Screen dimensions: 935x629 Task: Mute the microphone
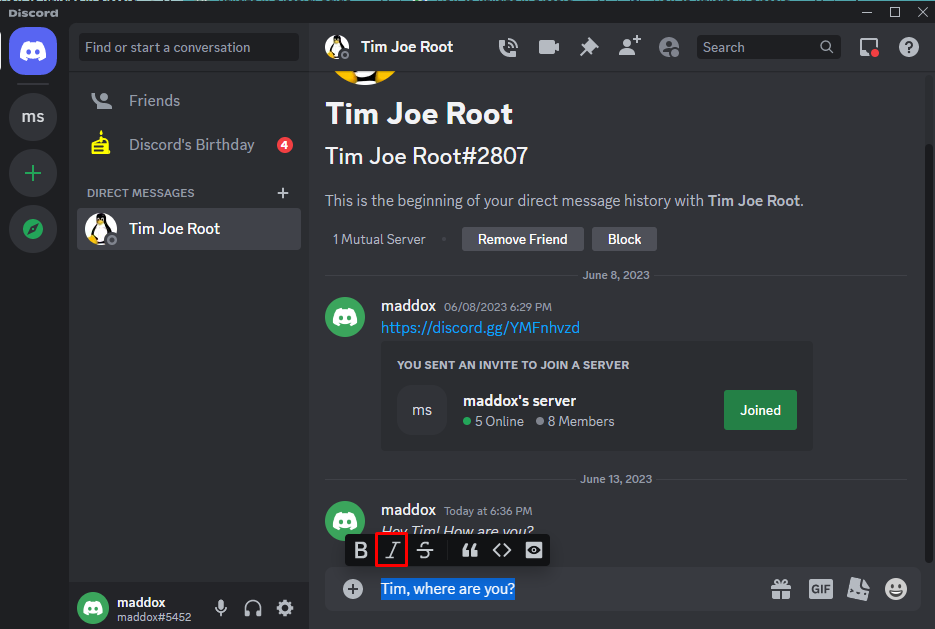pyautogui.click(x=221, y=608)
